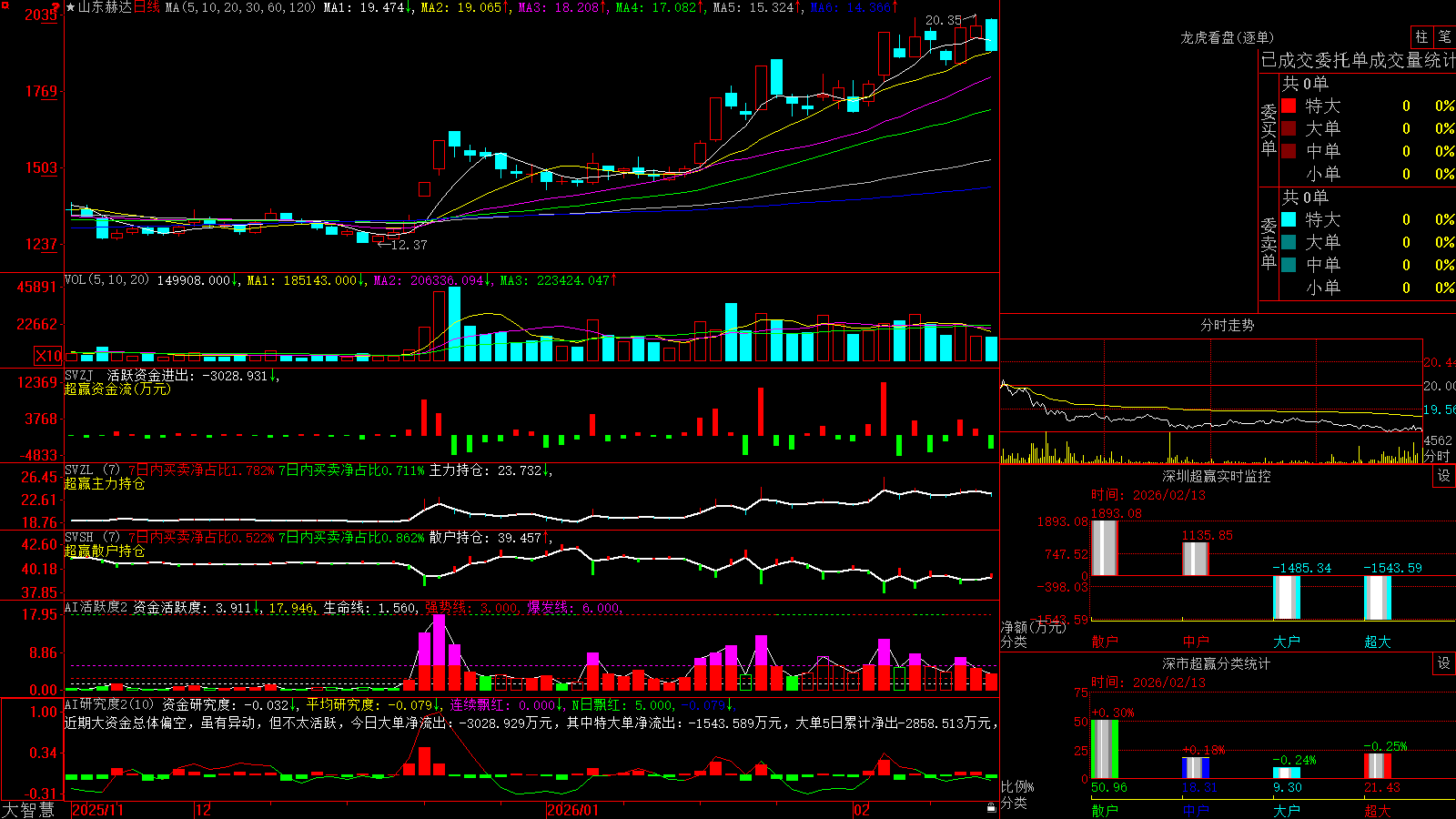Click the 中户 1135.85 bar in realtime monitor
The height and width of the screenshot is (819, 1456).
[1195, 559]
